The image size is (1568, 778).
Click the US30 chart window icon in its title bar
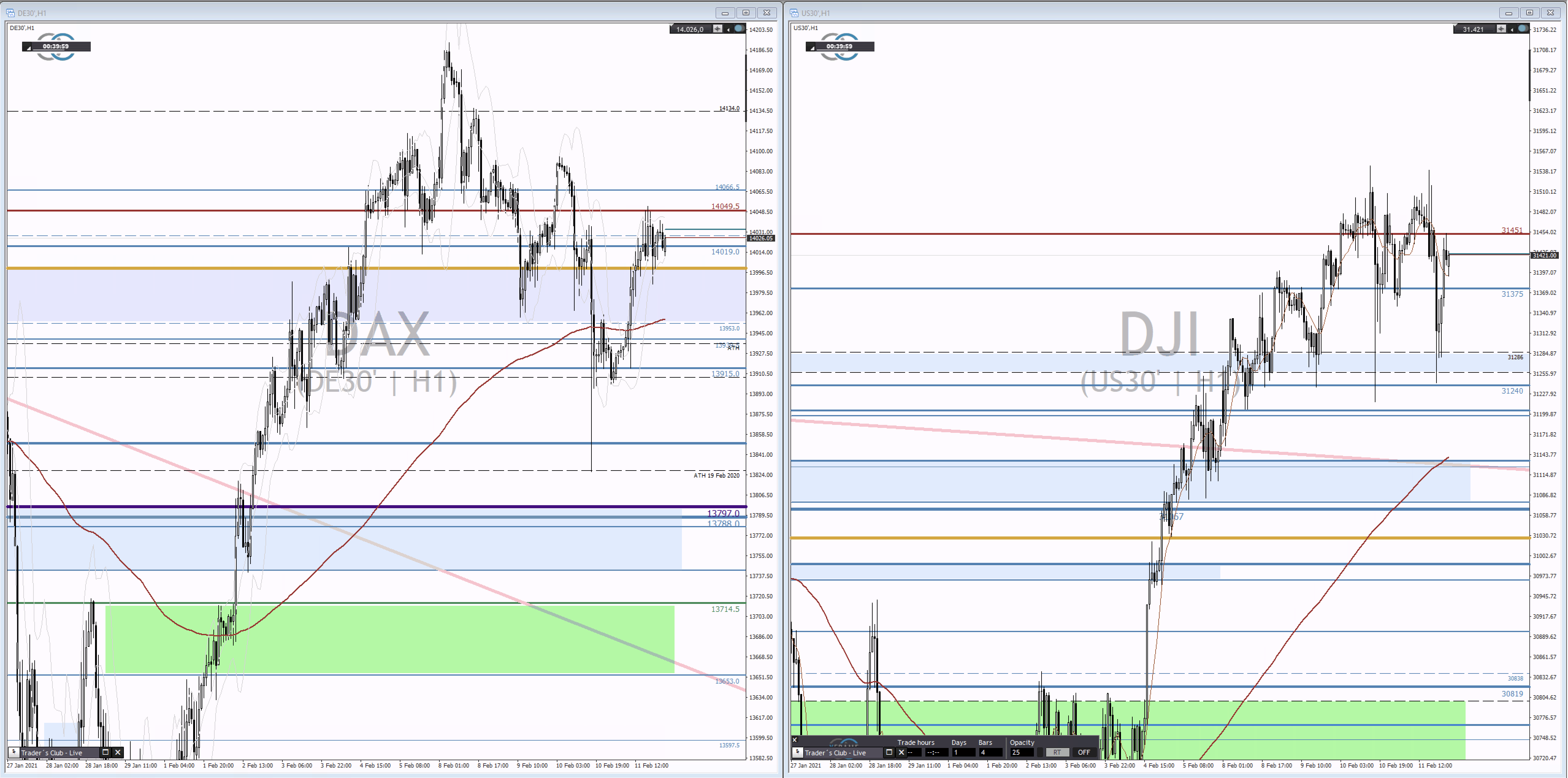[794, 12]
